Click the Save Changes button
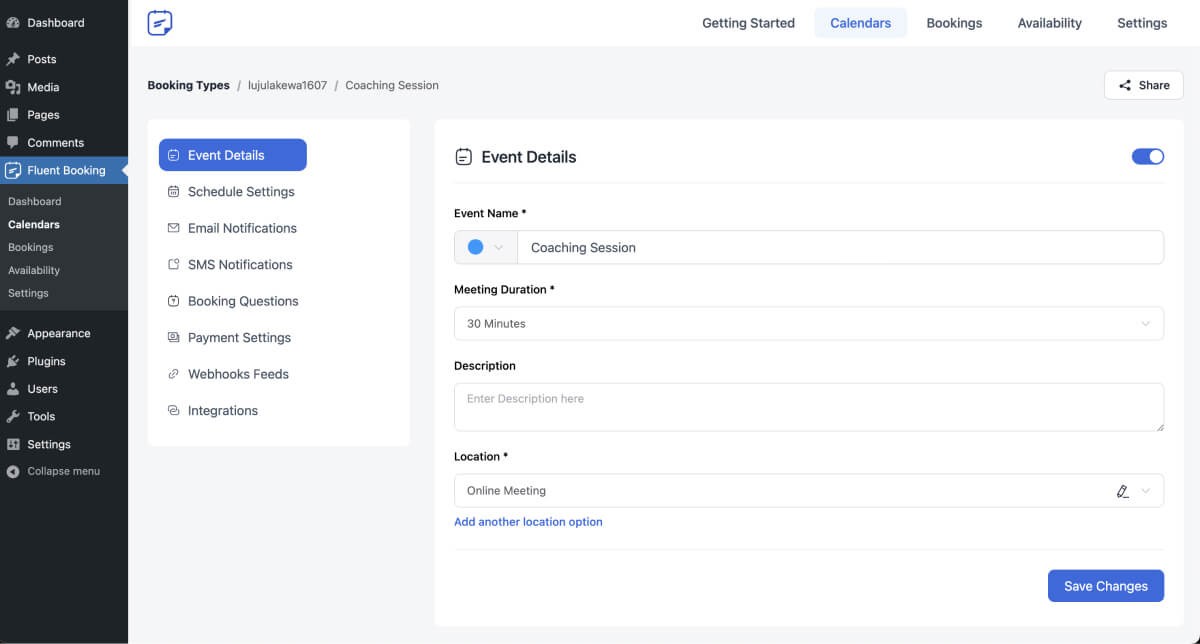The width and height of the screenshot is (1200, 644). click(1106, 586)
